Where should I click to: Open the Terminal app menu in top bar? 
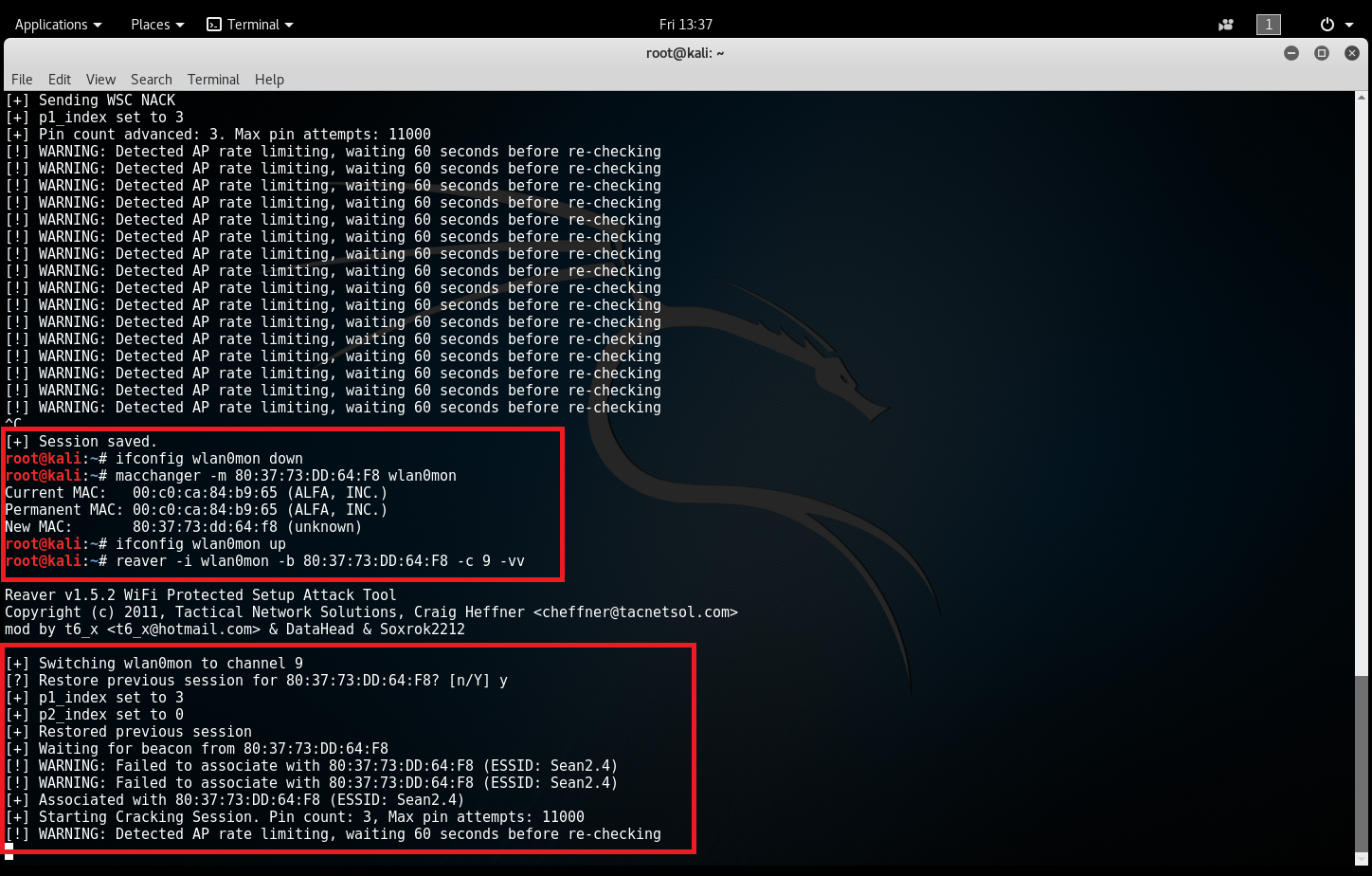tap(250, 25)
